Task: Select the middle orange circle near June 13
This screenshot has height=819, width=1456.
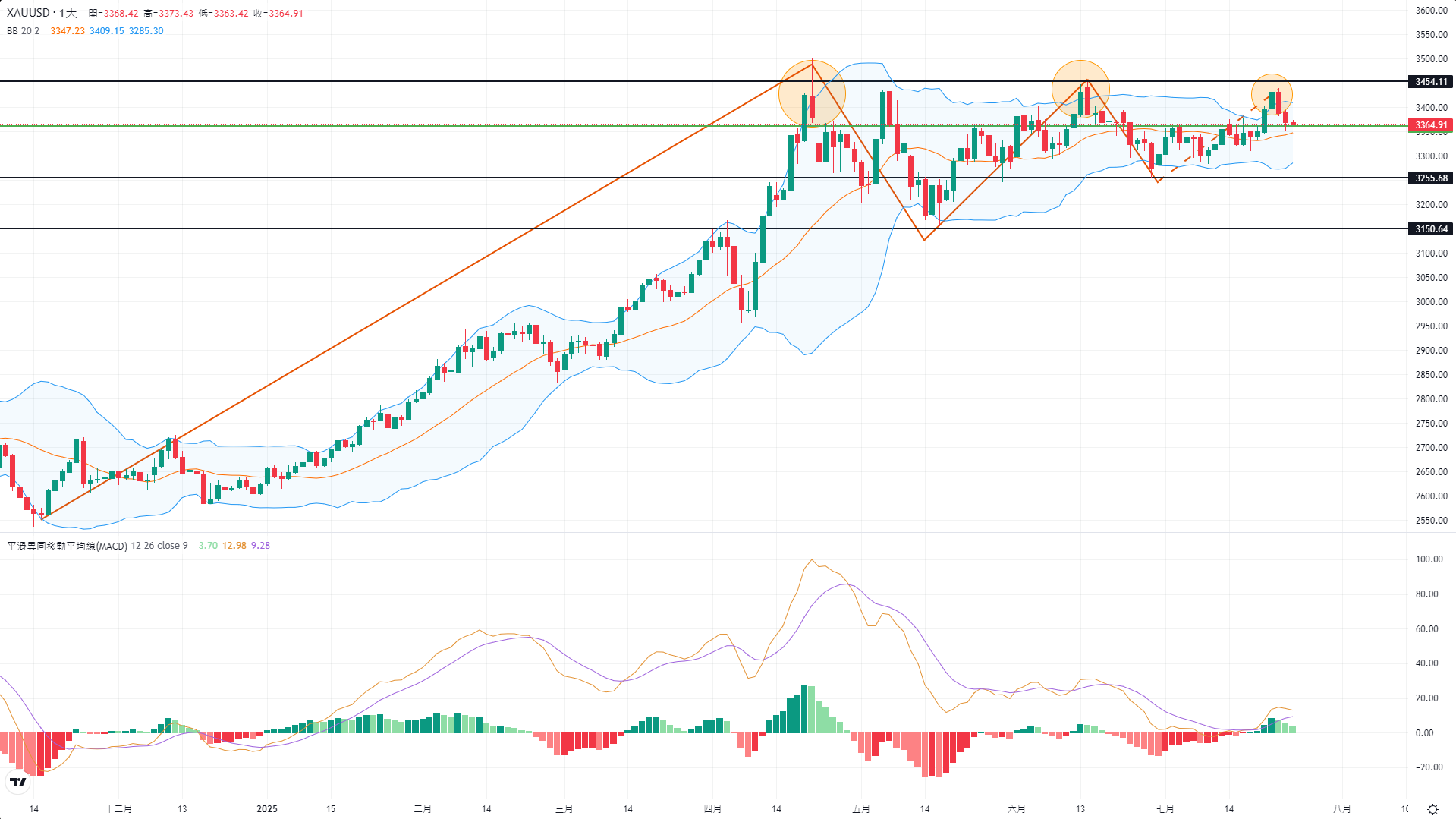Action: point(1080,90)
